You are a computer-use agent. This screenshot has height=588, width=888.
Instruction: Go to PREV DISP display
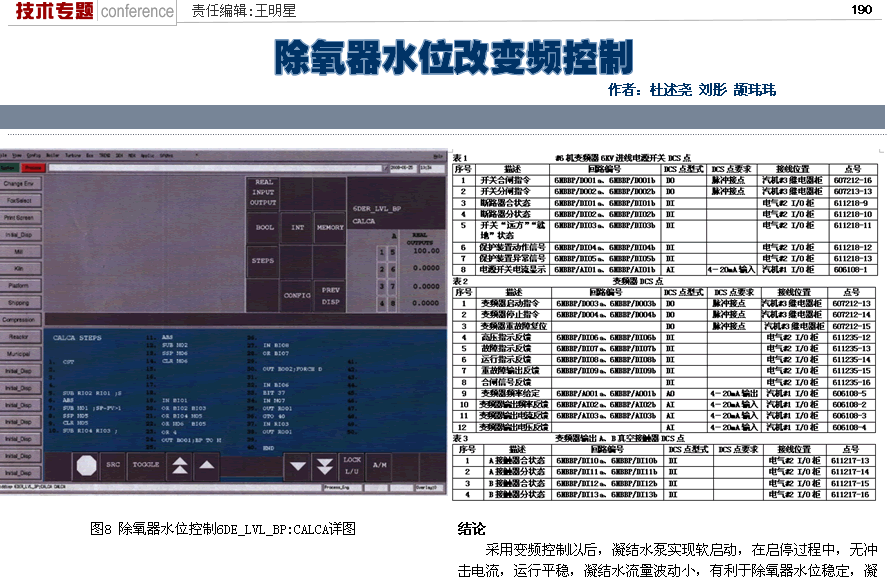330,295
